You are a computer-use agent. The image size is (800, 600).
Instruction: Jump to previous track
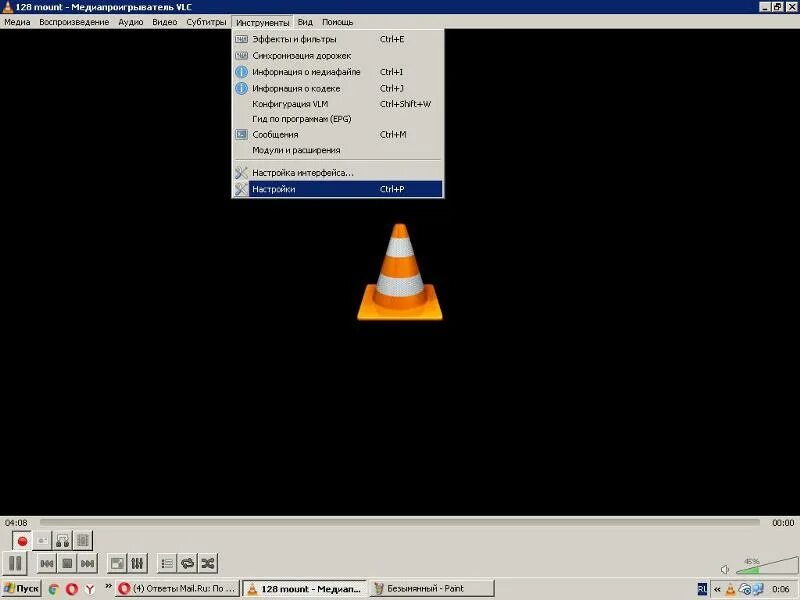[47, 564]
